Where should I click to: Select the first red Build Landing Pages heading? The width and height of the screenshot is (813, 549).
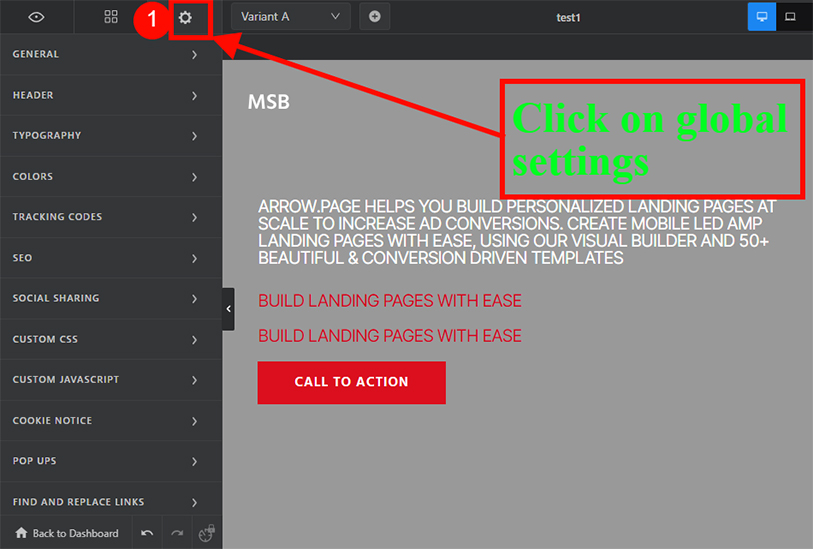(x=389, y=301)
